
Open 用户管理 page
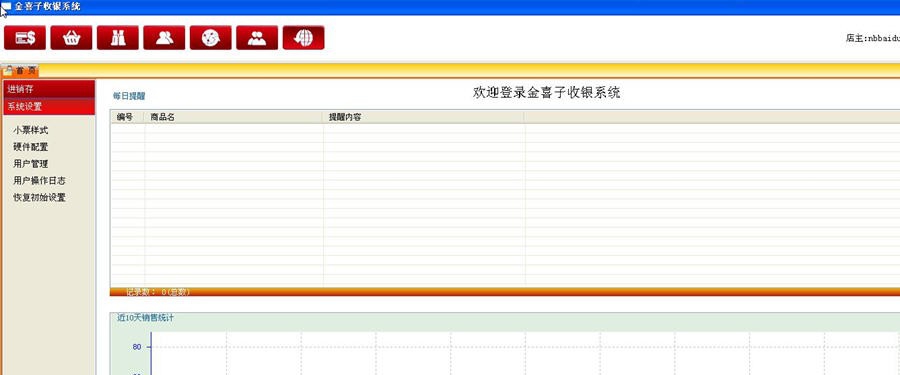(x=30, y=164)
